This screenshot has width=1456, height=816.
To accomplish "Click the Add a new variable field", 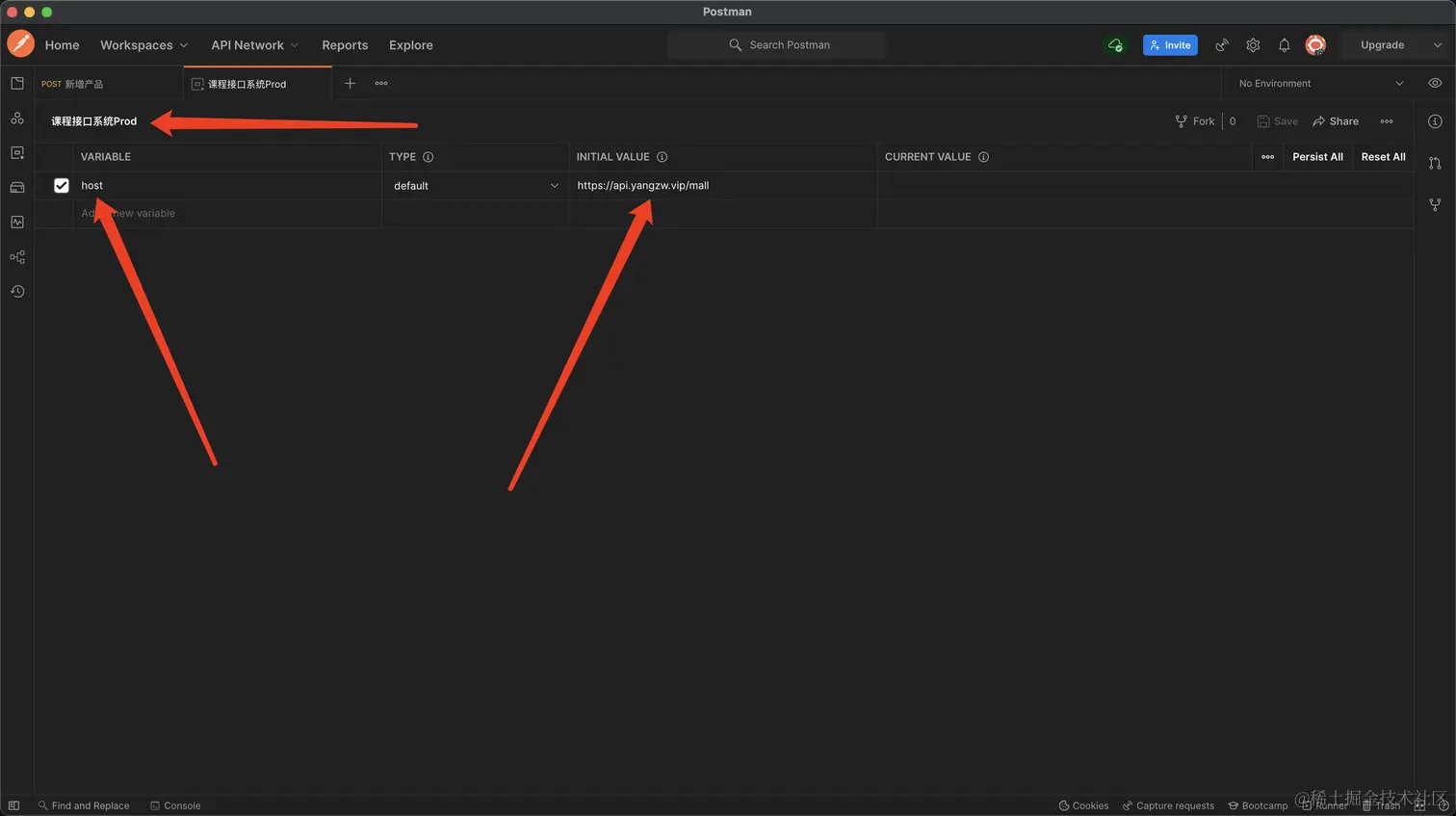I will (226, 214).
